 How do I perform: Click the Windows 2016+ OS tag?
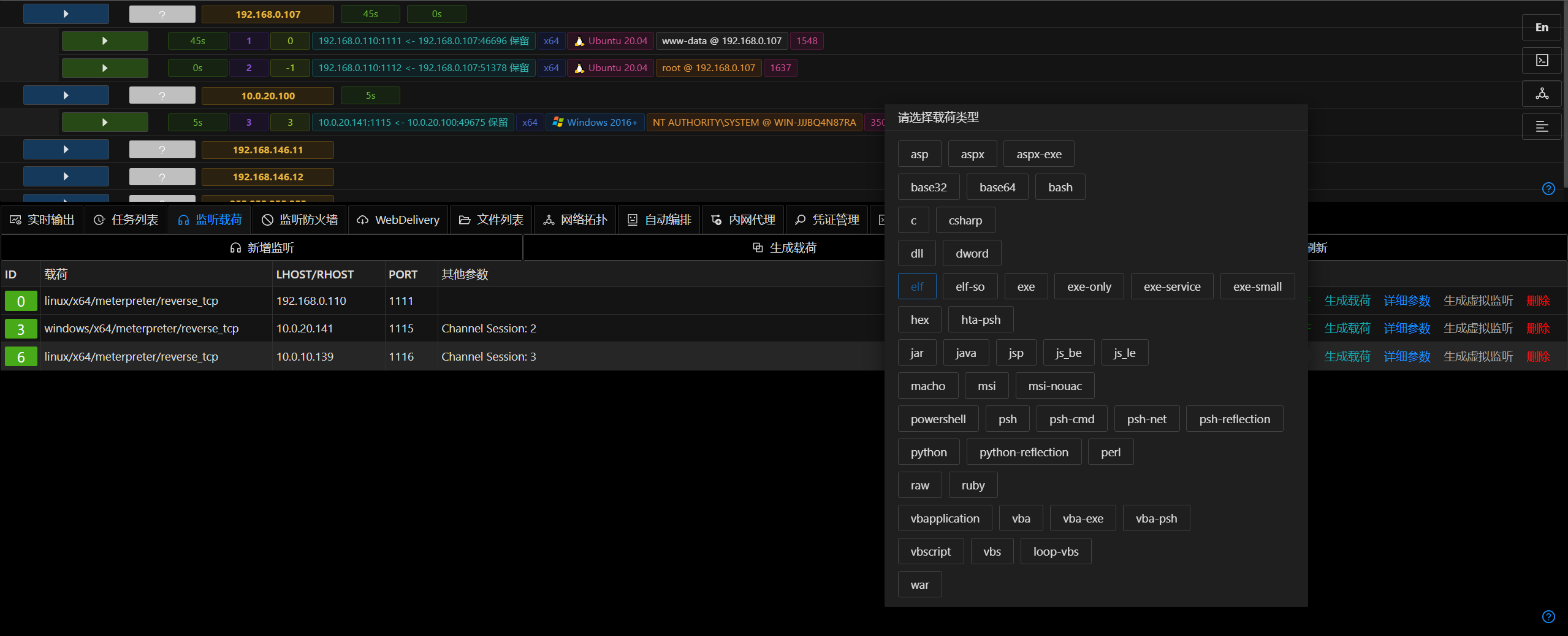coord(595,122)
